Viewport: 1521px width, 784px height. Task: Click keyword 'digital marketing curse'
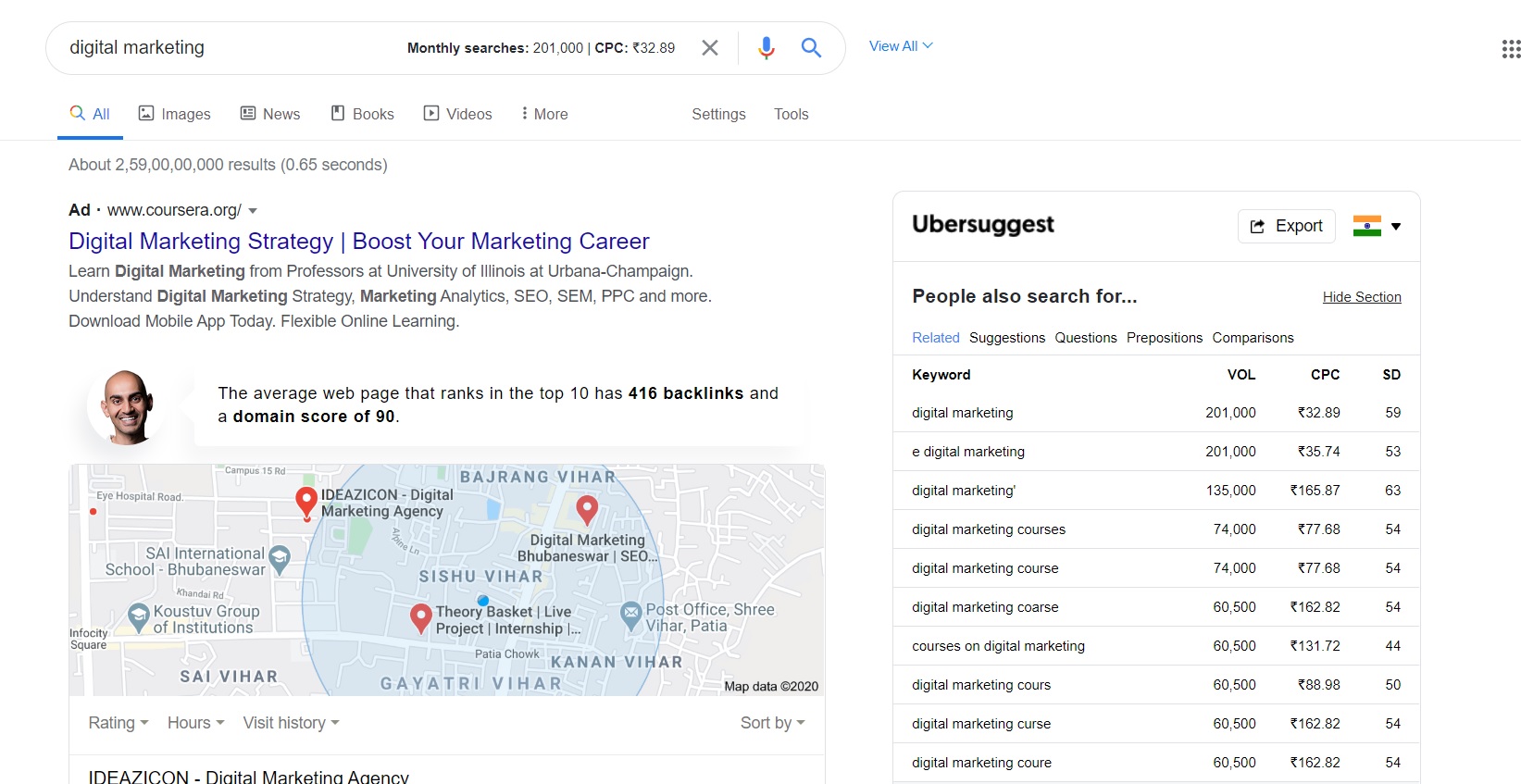click(x=981, y=724)
